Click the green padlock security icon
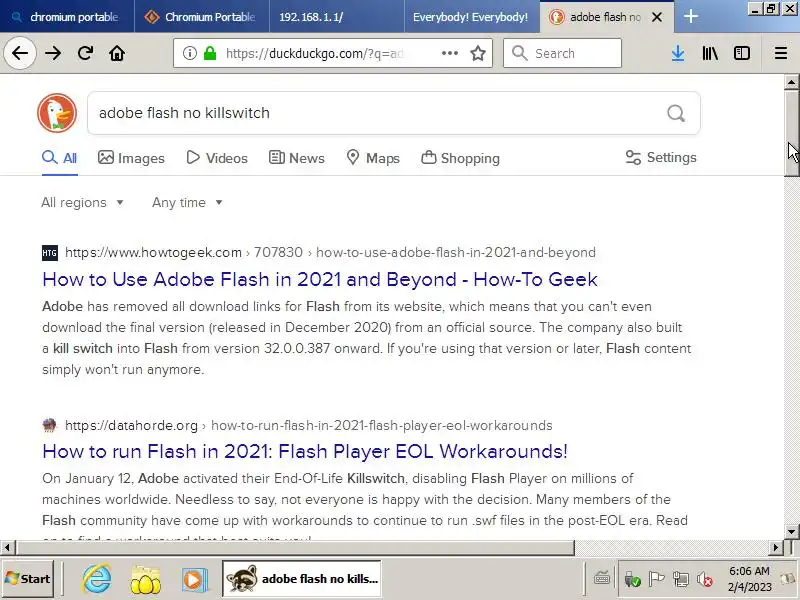 (210, 53)
